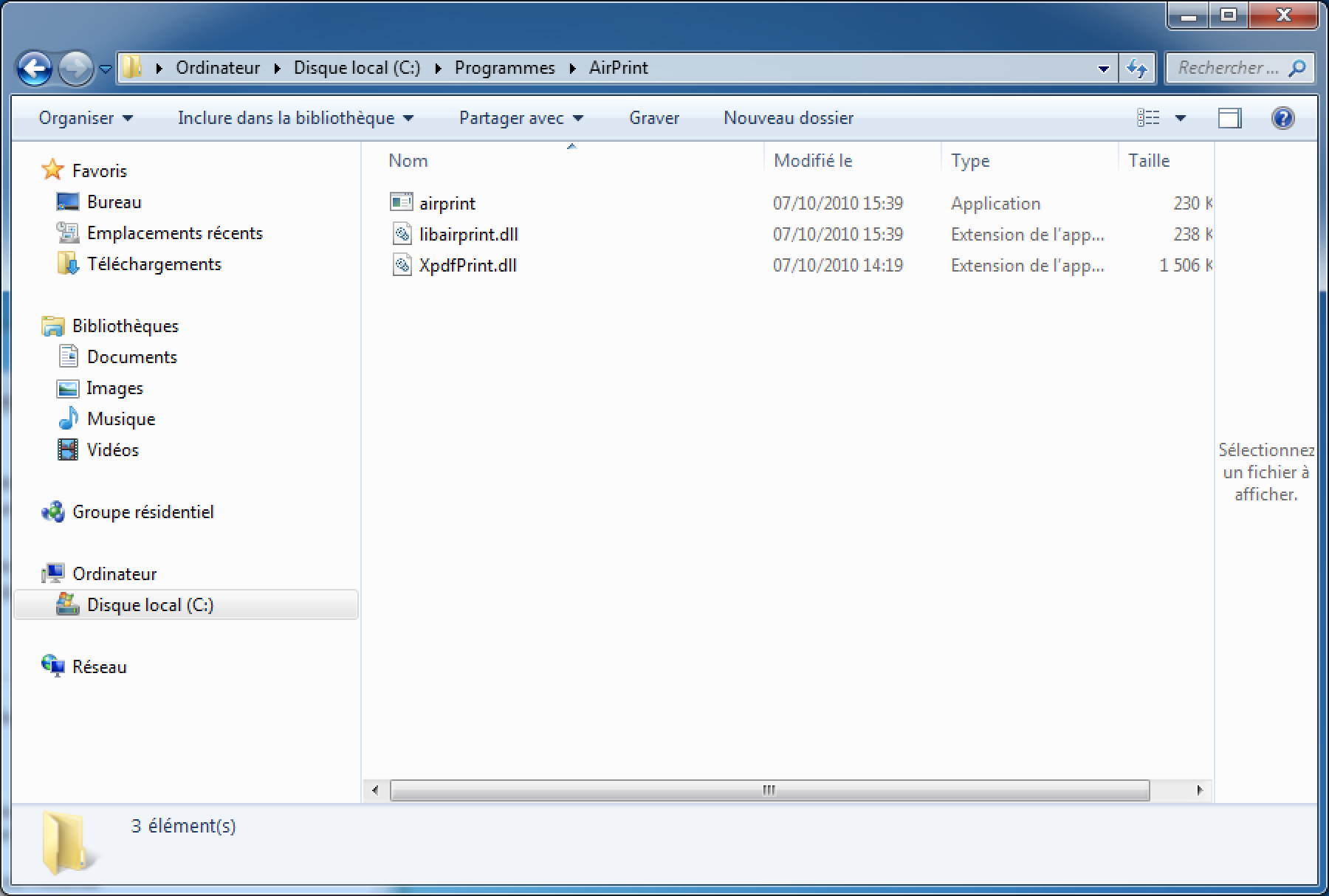Click the Emplacements récents icon
The image size is (1329, 896).
click(x=68, y=232)
